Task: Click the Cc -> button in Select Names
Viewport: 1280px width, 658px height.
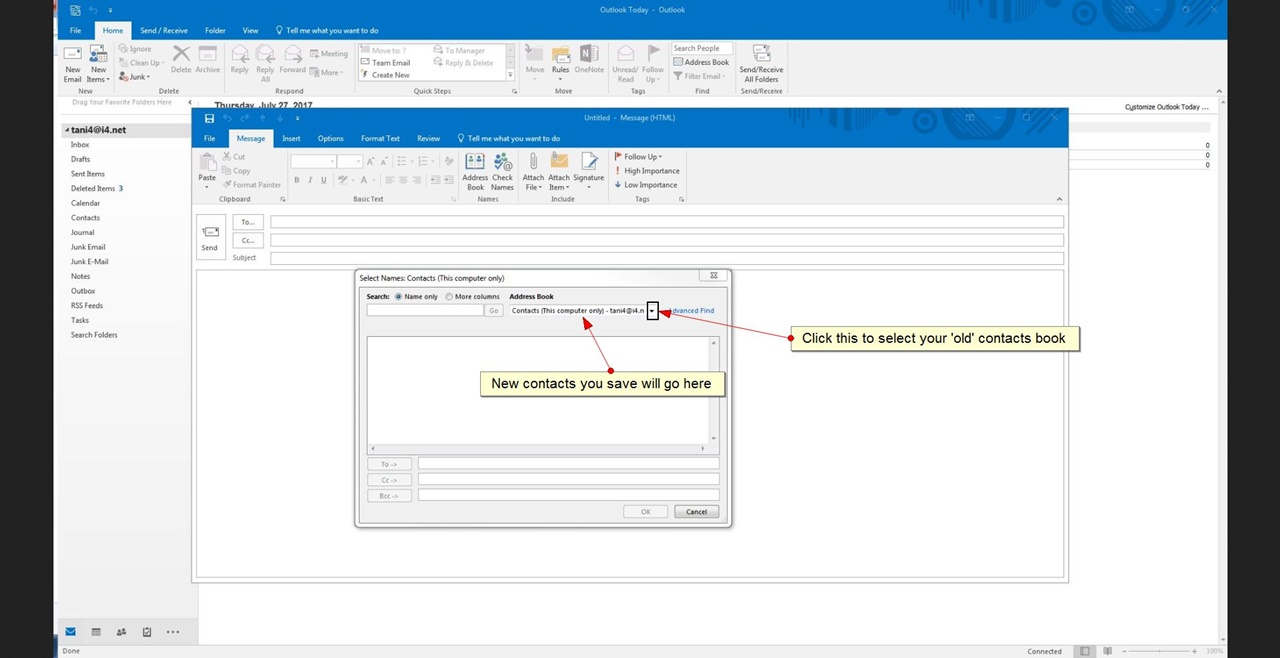Action: 389,480
